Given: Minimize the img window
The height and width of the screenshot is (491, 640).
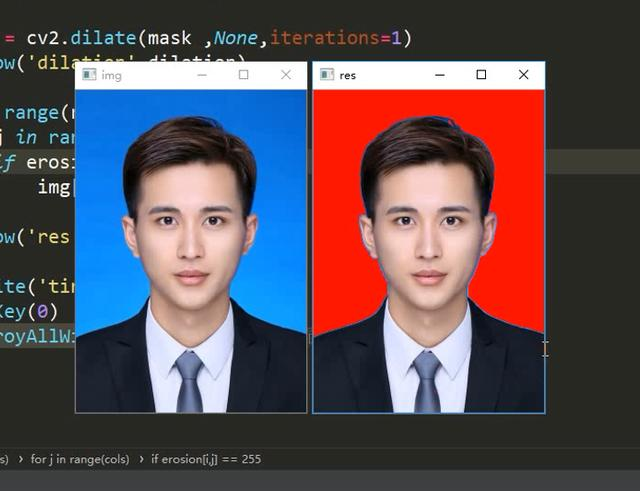Looking at the screenshot, I should pyautogui.click(x=202, y=75).
